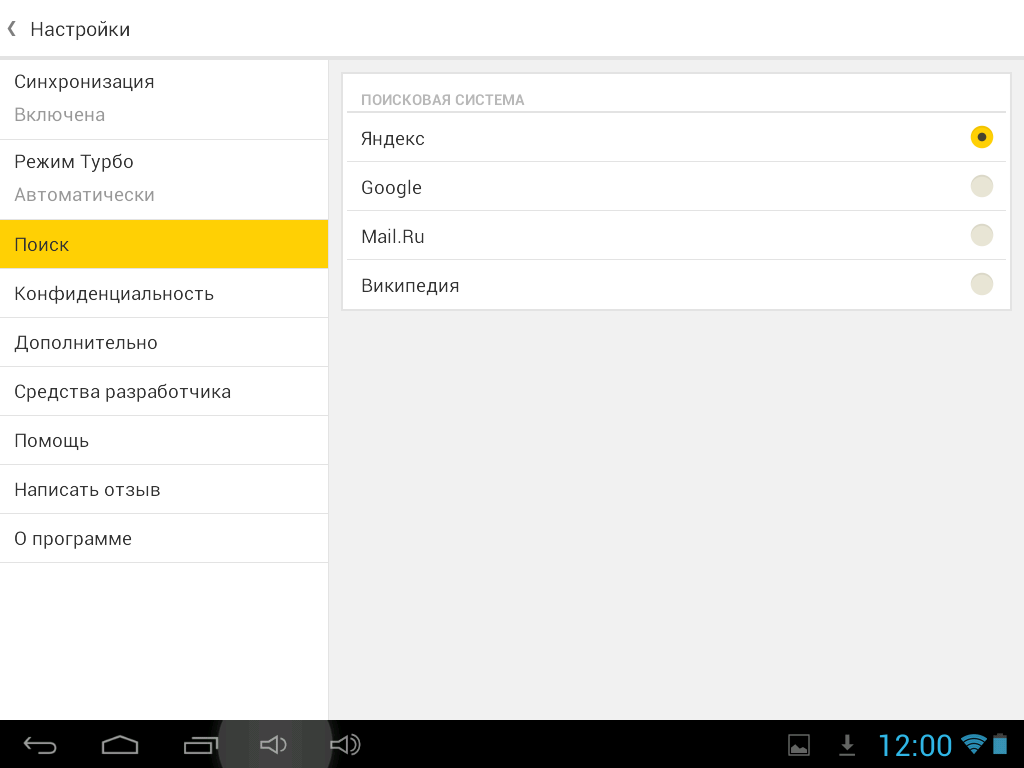Tap the Android back navigation icon
Image resolution: width=1024 pixels, height=768 pixels.
[40, 745]
